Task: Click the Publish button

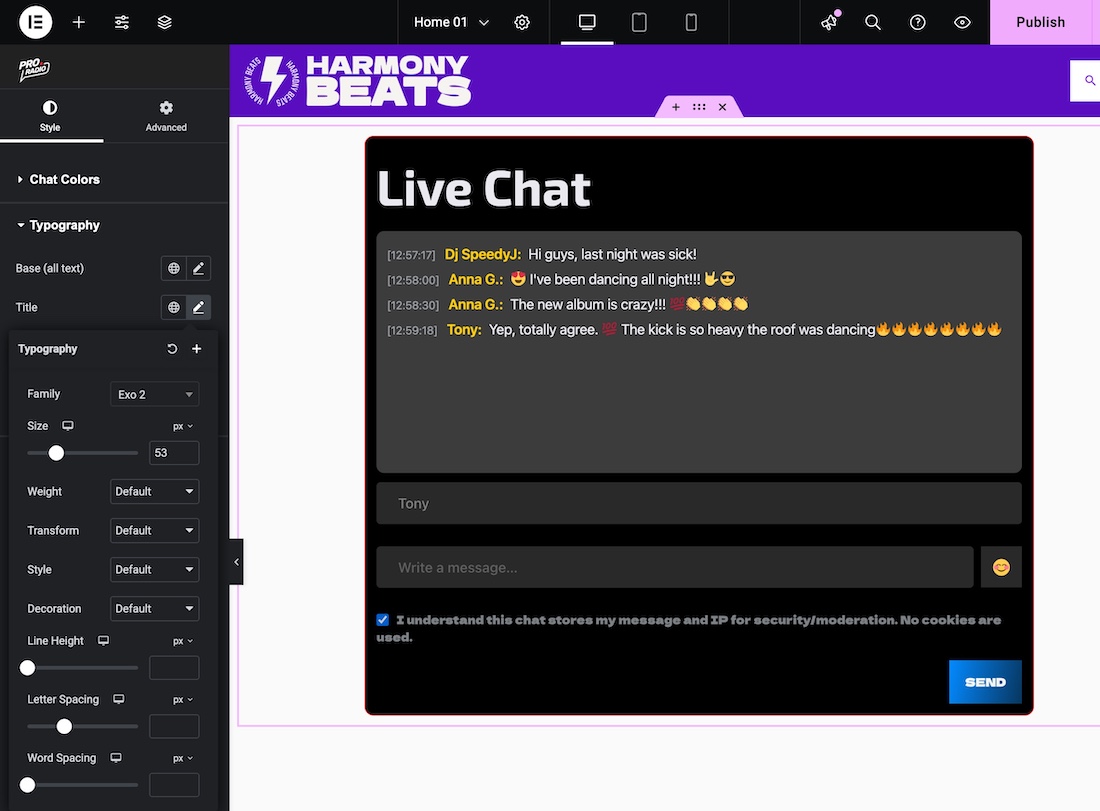Action: pyautogui.click(x=1040, y=22)
